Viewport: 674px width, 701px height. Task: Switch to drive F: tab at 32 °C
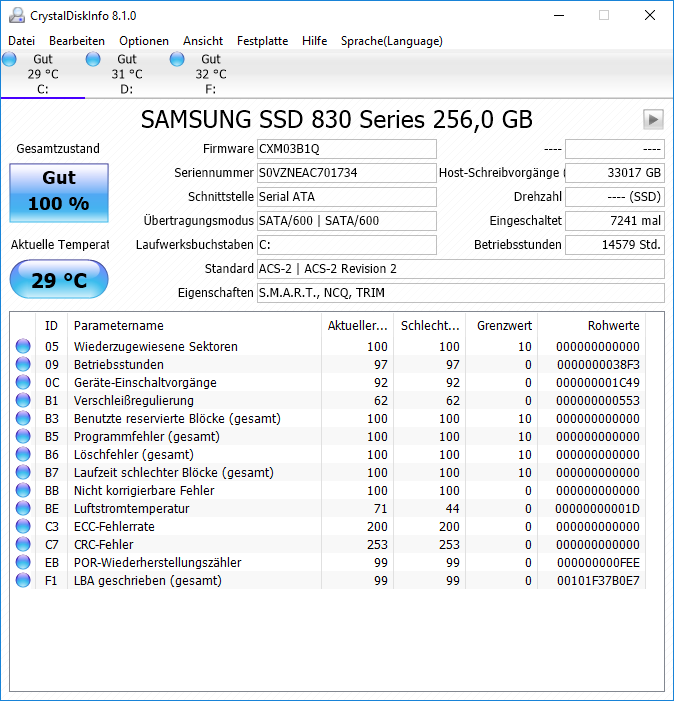tap(211, 74)
